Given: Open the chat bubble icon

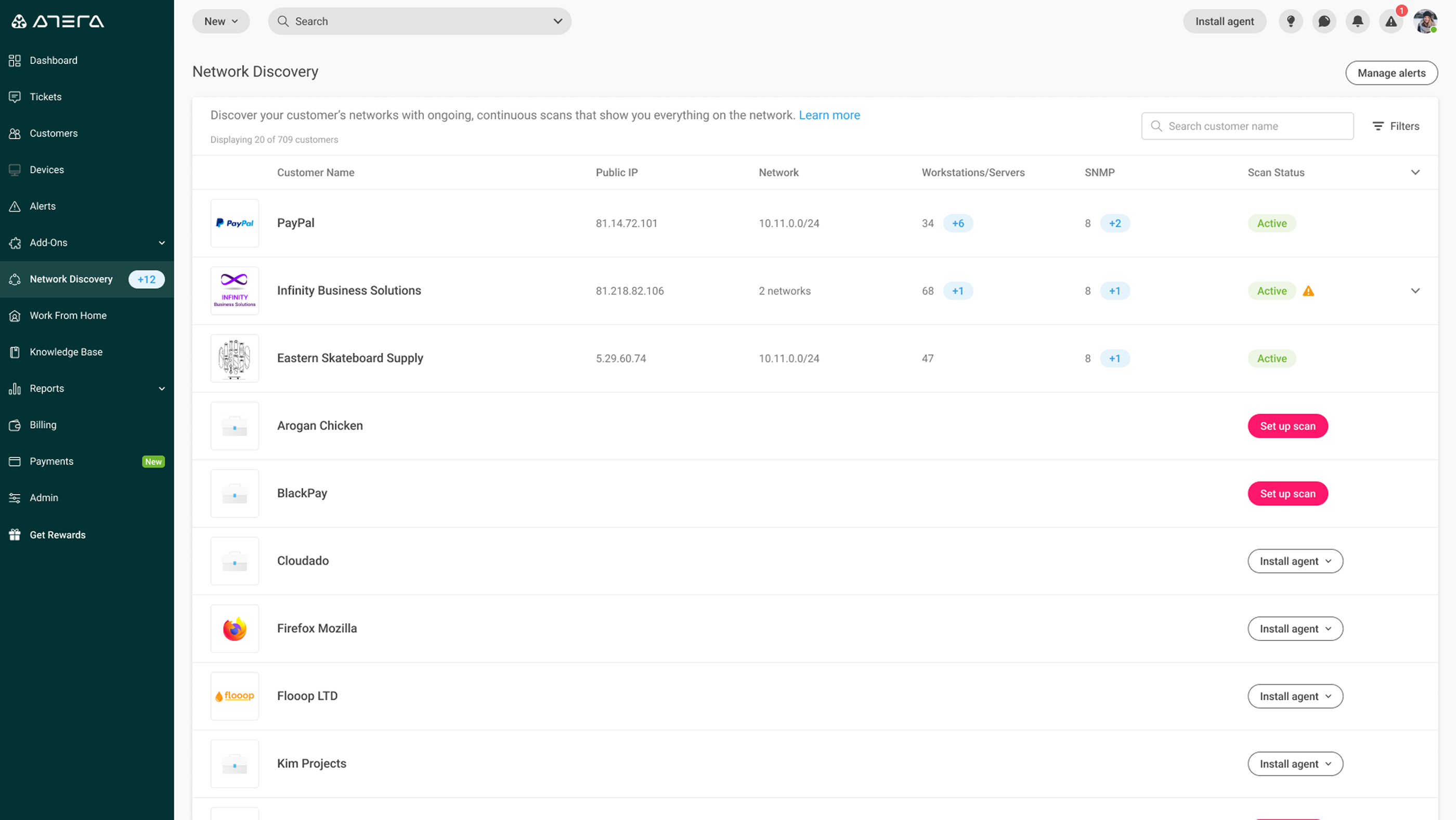Looking at the screenshot, I should pos(1324,21).
